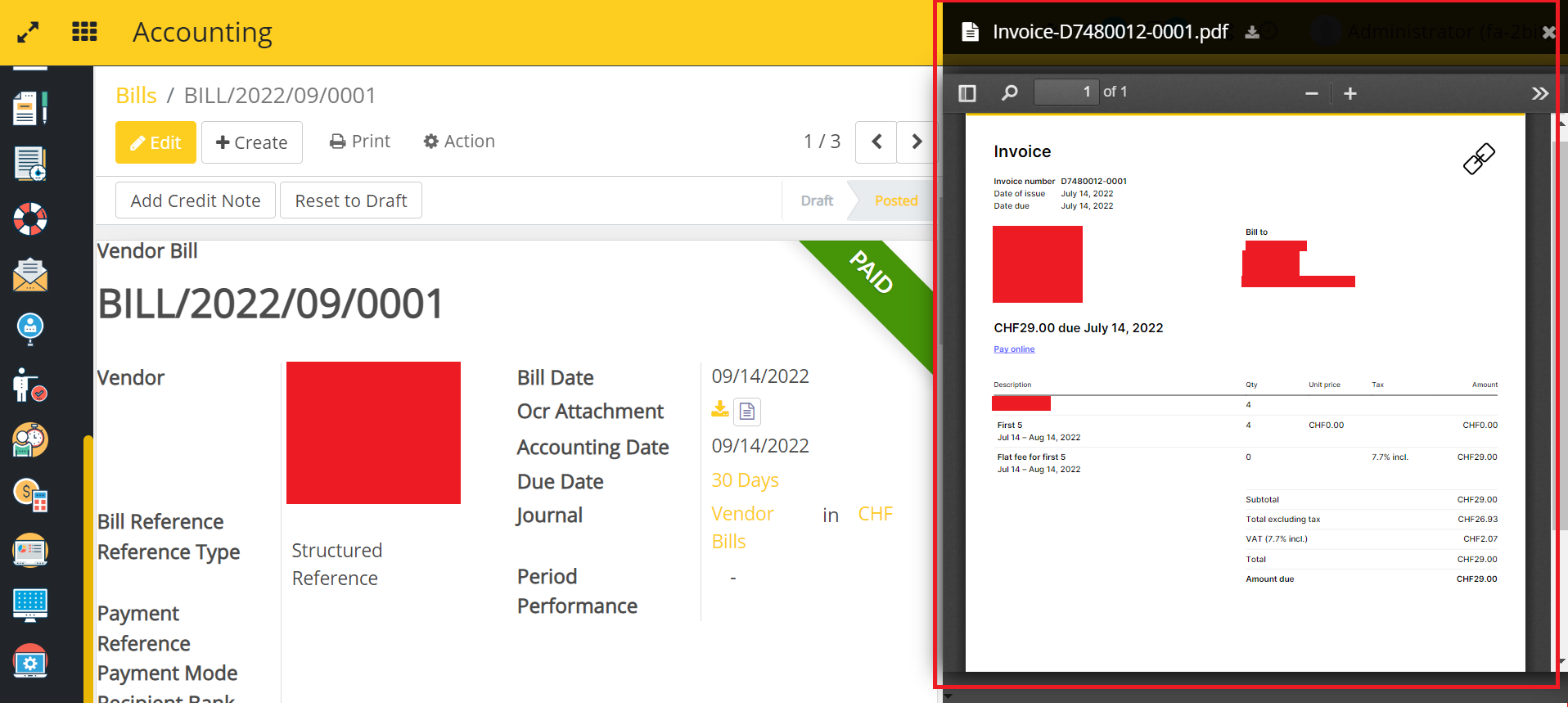Download the OCR attachment file

click(720, 409)
